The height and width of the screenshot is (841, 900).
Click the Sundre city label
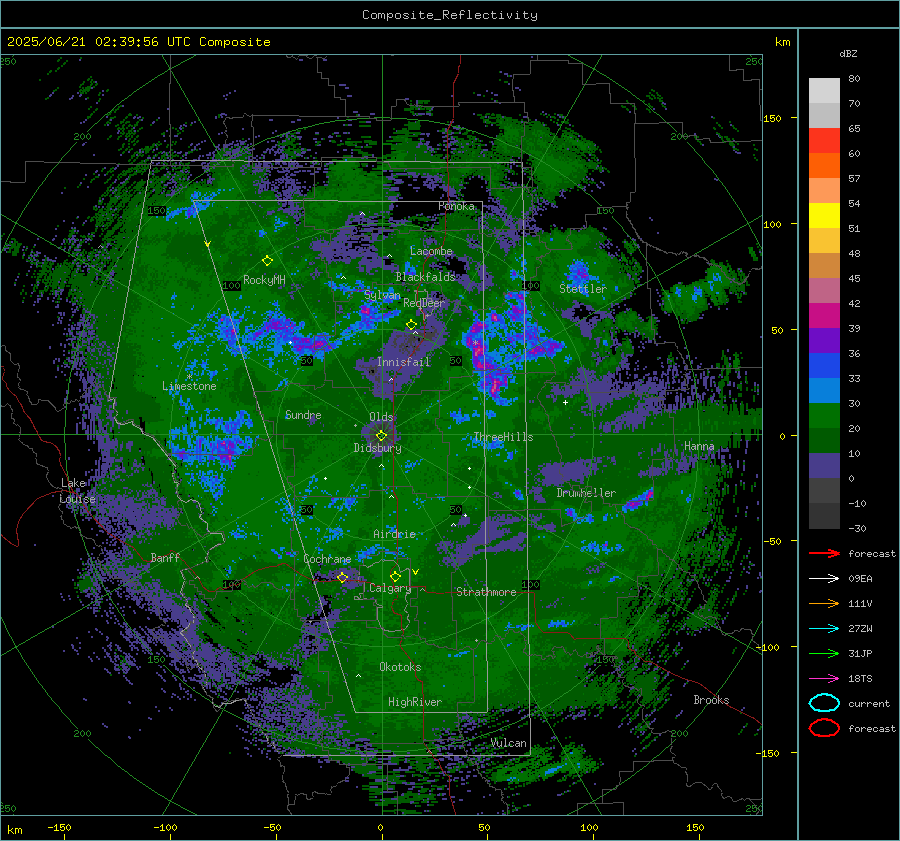pos(303,415)
